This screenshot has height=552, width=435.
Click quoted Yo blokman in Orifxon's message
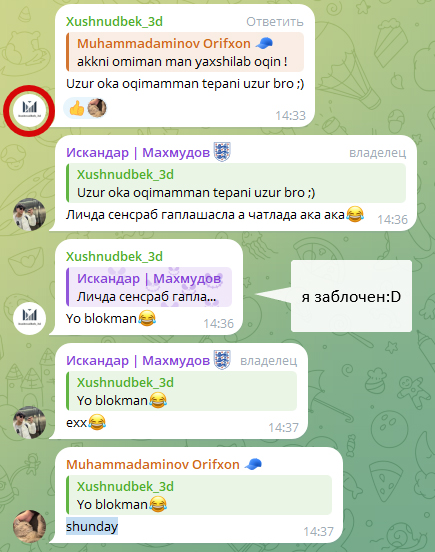click(x=199, y=495)
